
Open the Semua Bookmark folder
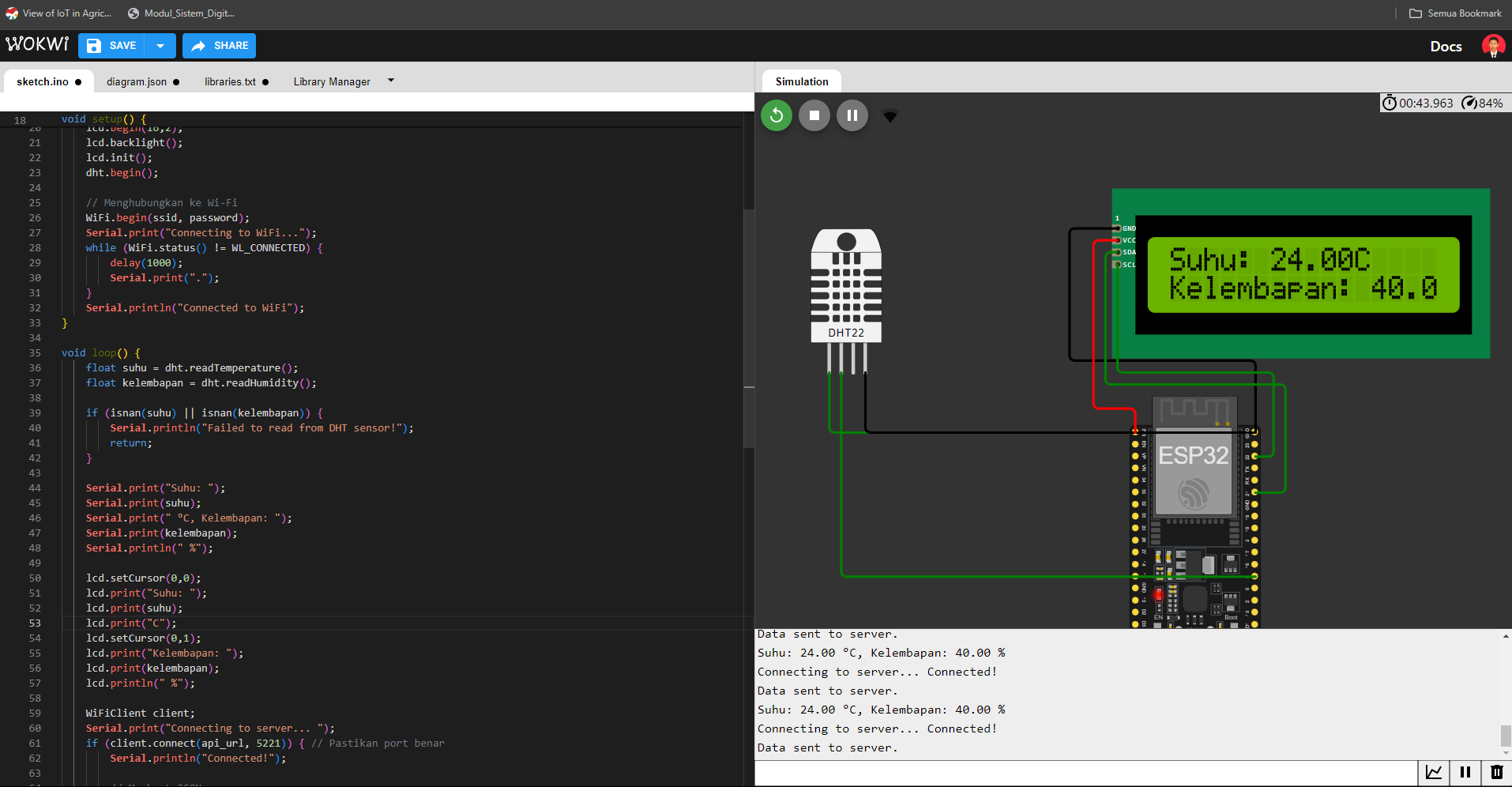coord(1455,13)
